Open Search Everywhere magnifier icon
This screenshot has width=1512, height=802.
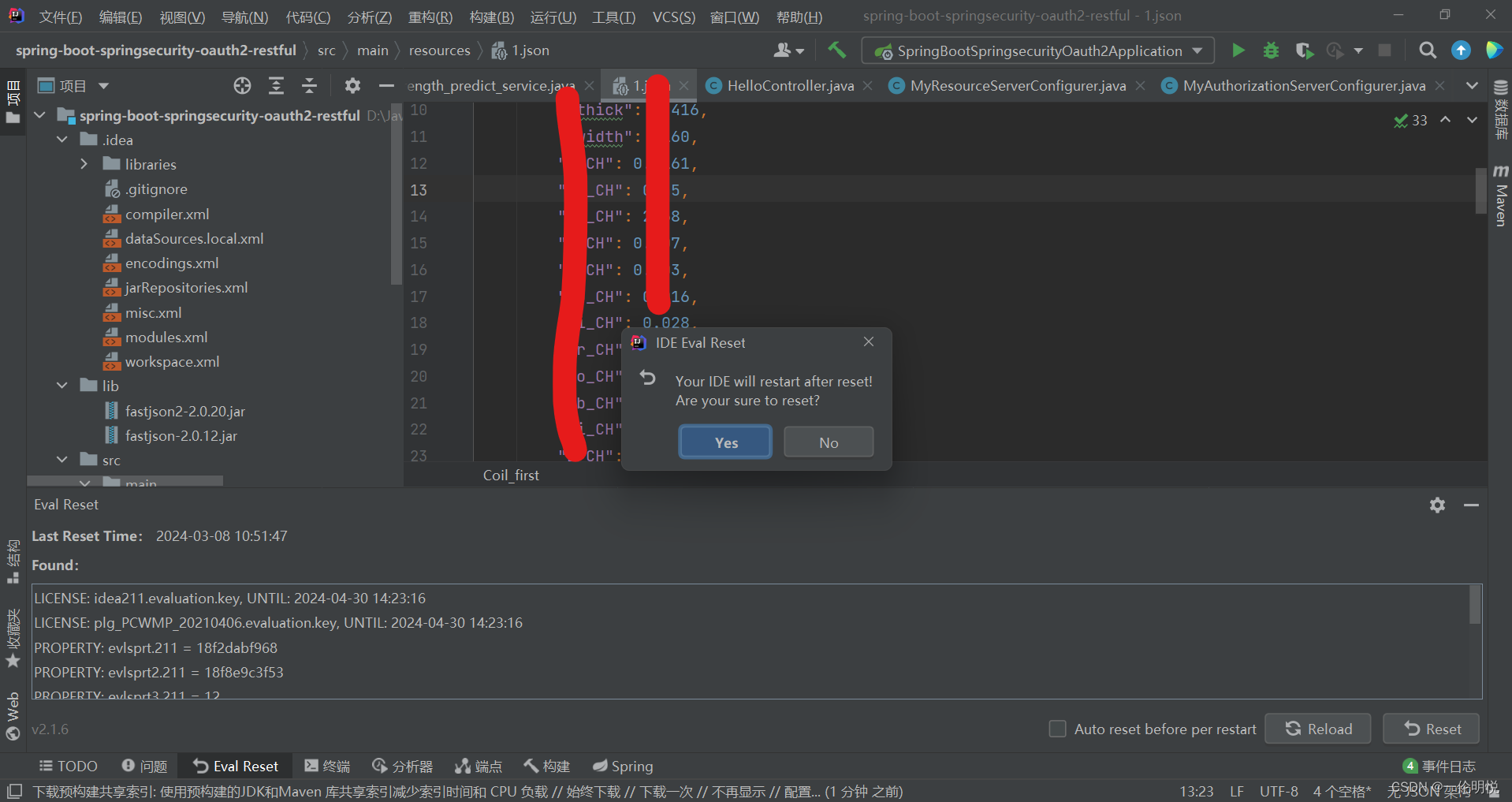[x=1427, y=50]
